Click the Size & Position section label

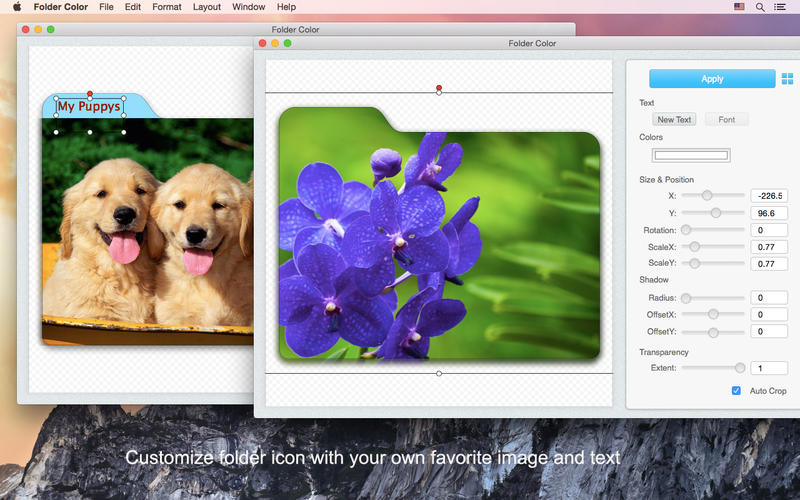[666, 180]
